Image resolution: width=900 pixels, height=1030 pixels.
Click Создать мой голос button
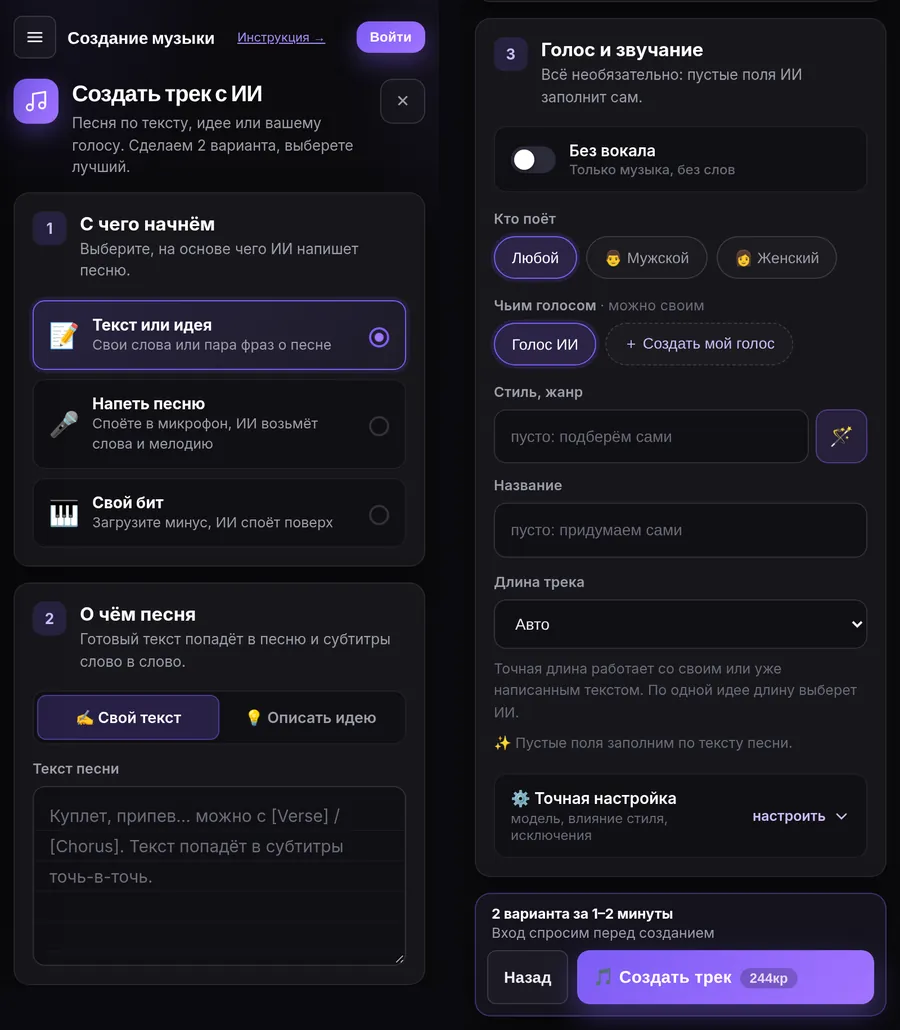(699, 344)
